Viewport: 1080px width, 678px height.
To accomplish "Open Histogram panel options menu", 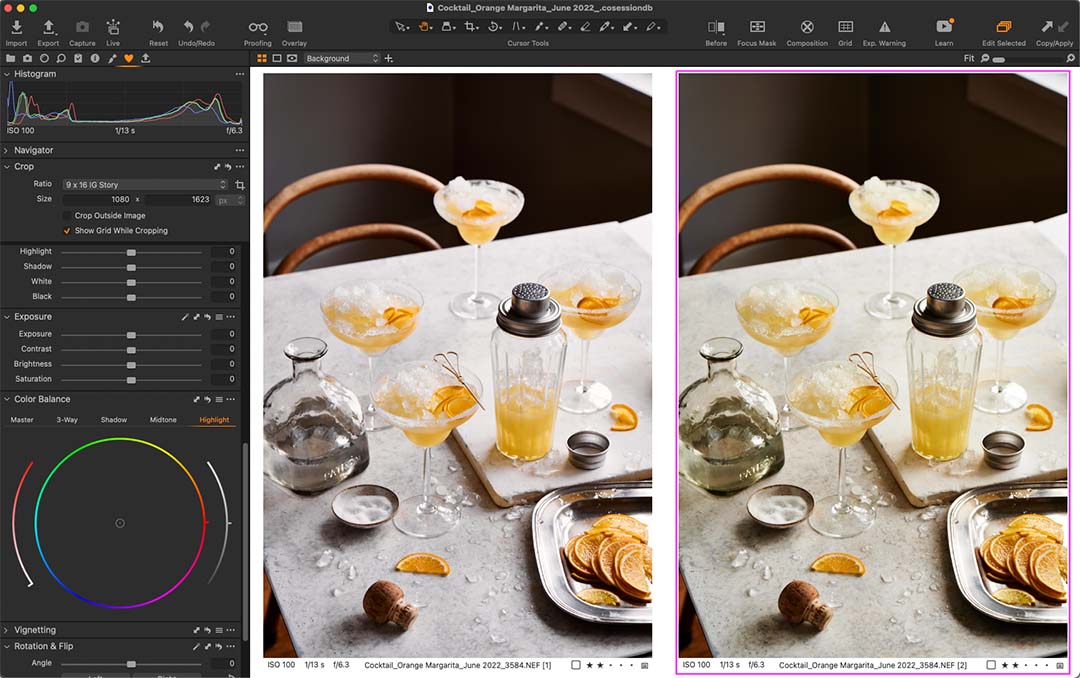I will click(240, 74).
